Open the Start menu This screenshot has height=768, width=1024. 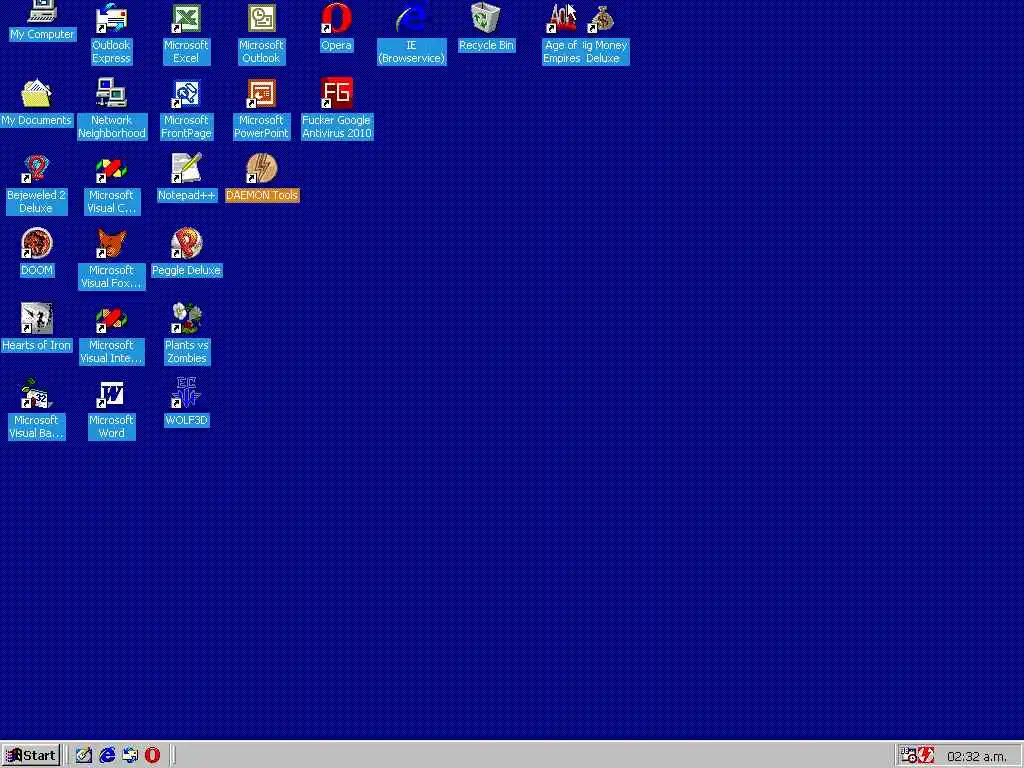(x=31, y=756)
